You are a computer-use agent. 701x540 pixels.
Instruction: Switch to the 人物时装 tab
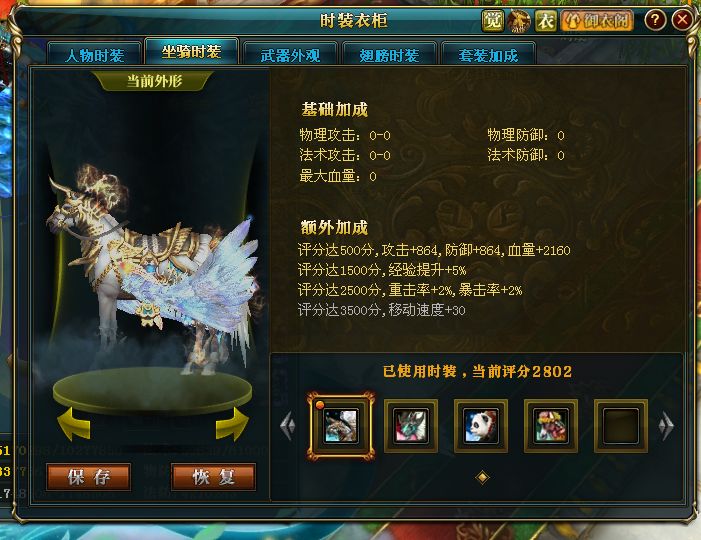(94, 55)
